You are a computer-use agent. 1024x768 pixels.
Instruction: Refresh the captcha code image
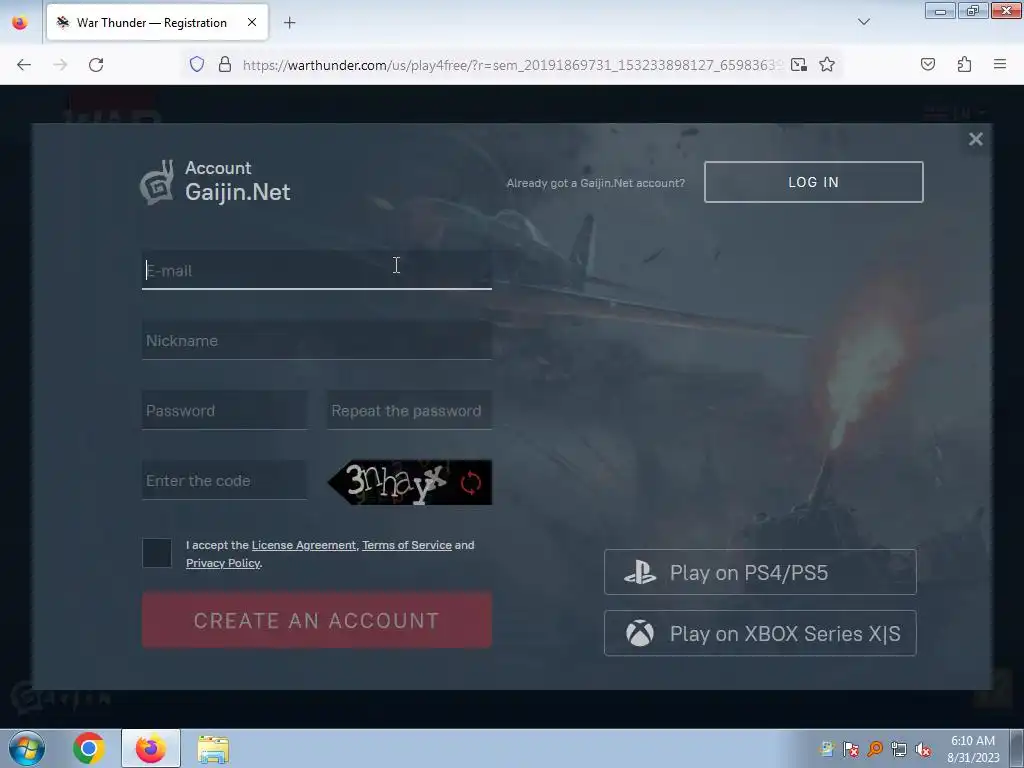click(x=471, y=483)
